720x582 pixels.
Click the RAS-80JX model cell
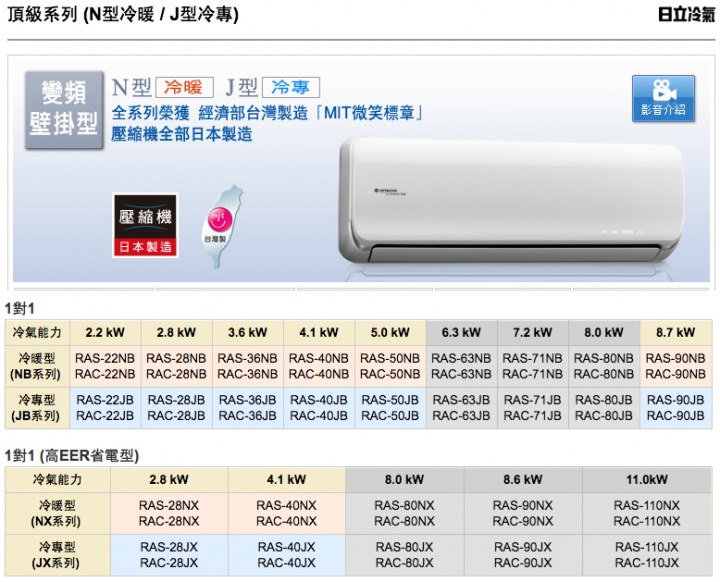(405, 555)
